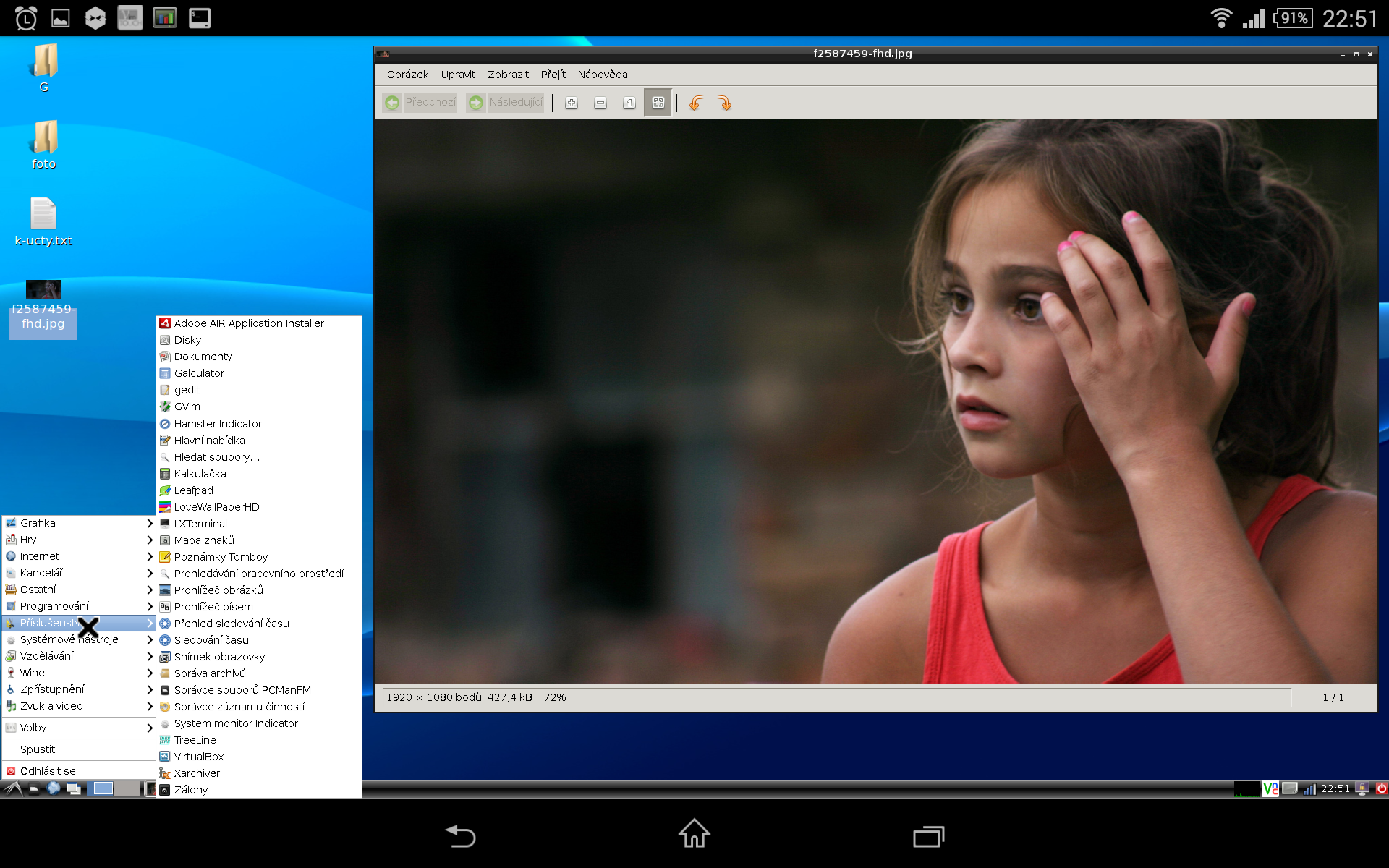Open Prohlížeč obrázků
The image size is (1389, 868).
259,590
